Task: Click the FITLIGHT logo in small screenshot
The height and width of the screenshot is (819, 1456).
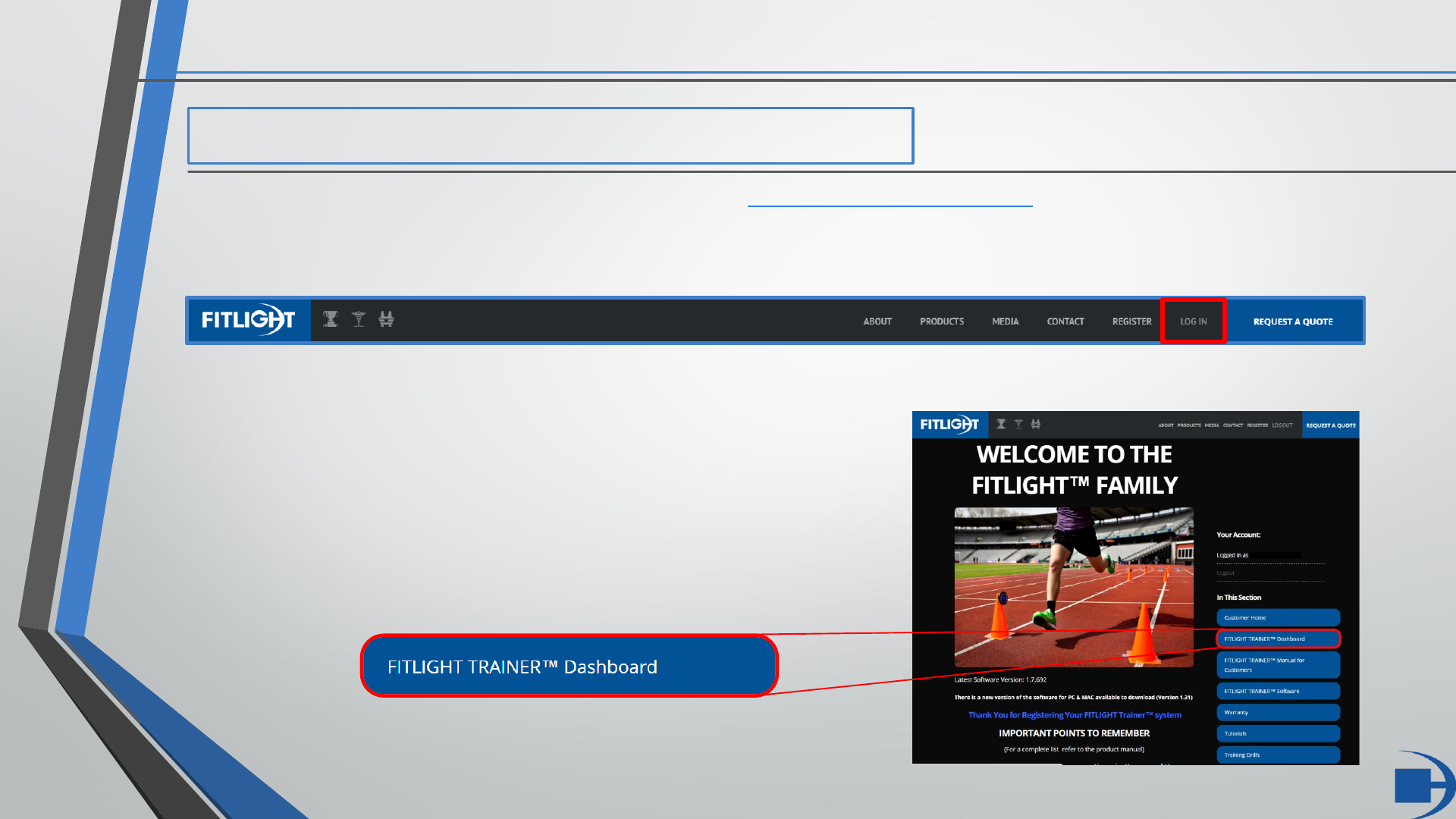Action: (x=949, y=425)
